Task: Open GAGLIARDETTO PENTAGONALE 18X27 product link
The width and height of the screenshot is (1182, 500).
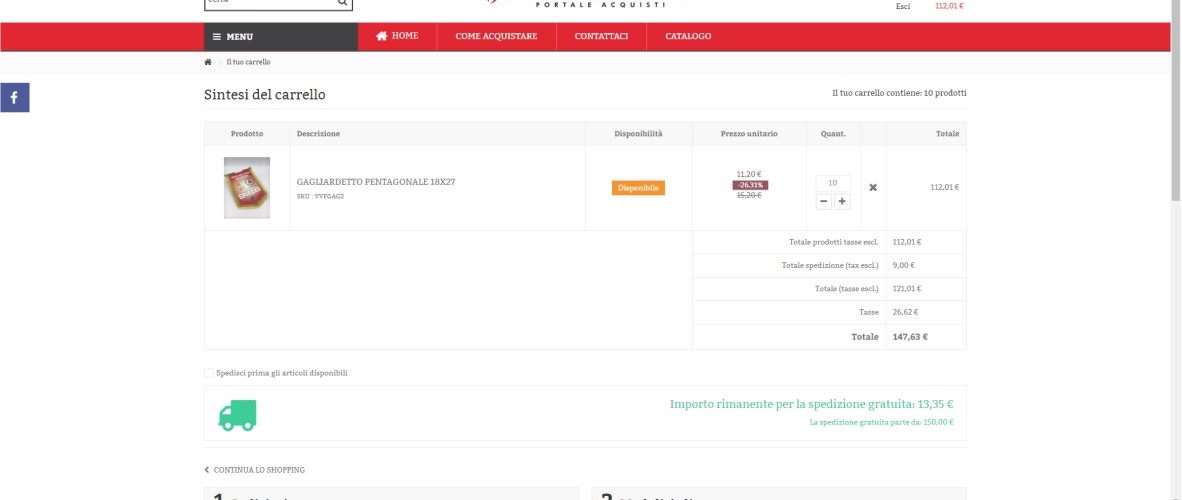Action: point(375,182)
